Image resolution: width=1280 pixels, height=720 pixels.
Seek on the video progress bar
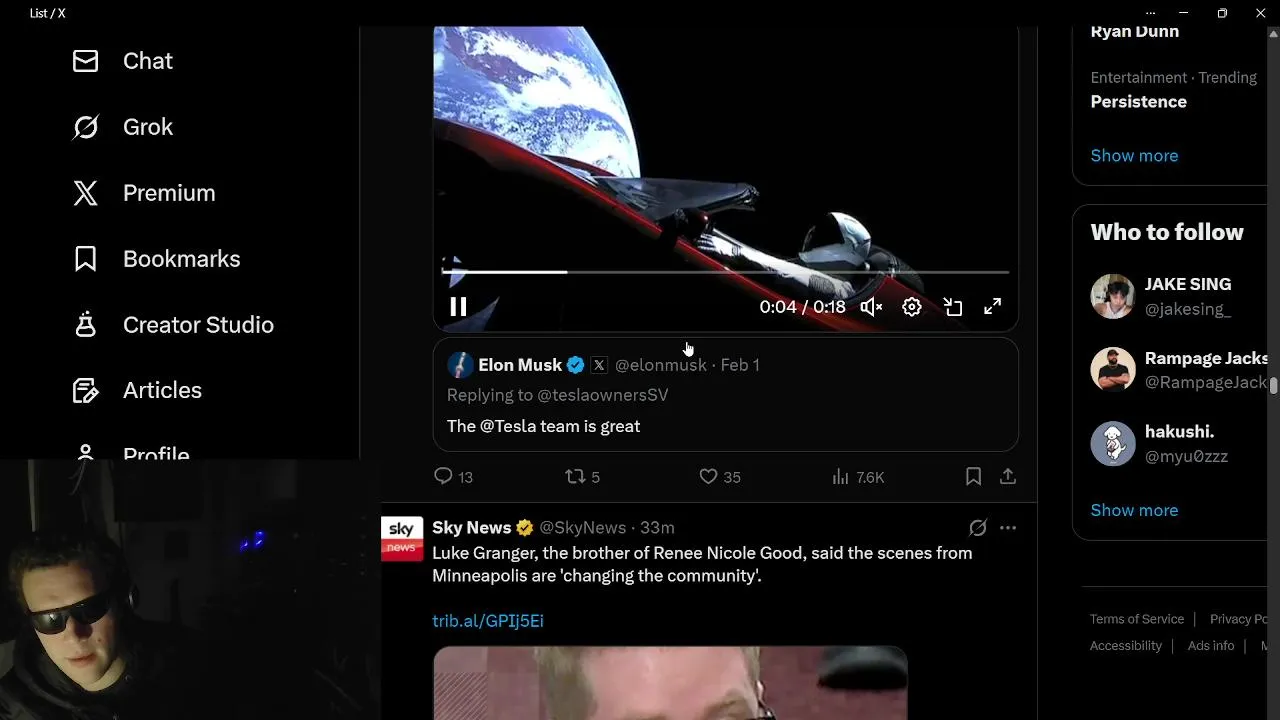point(726,271)
